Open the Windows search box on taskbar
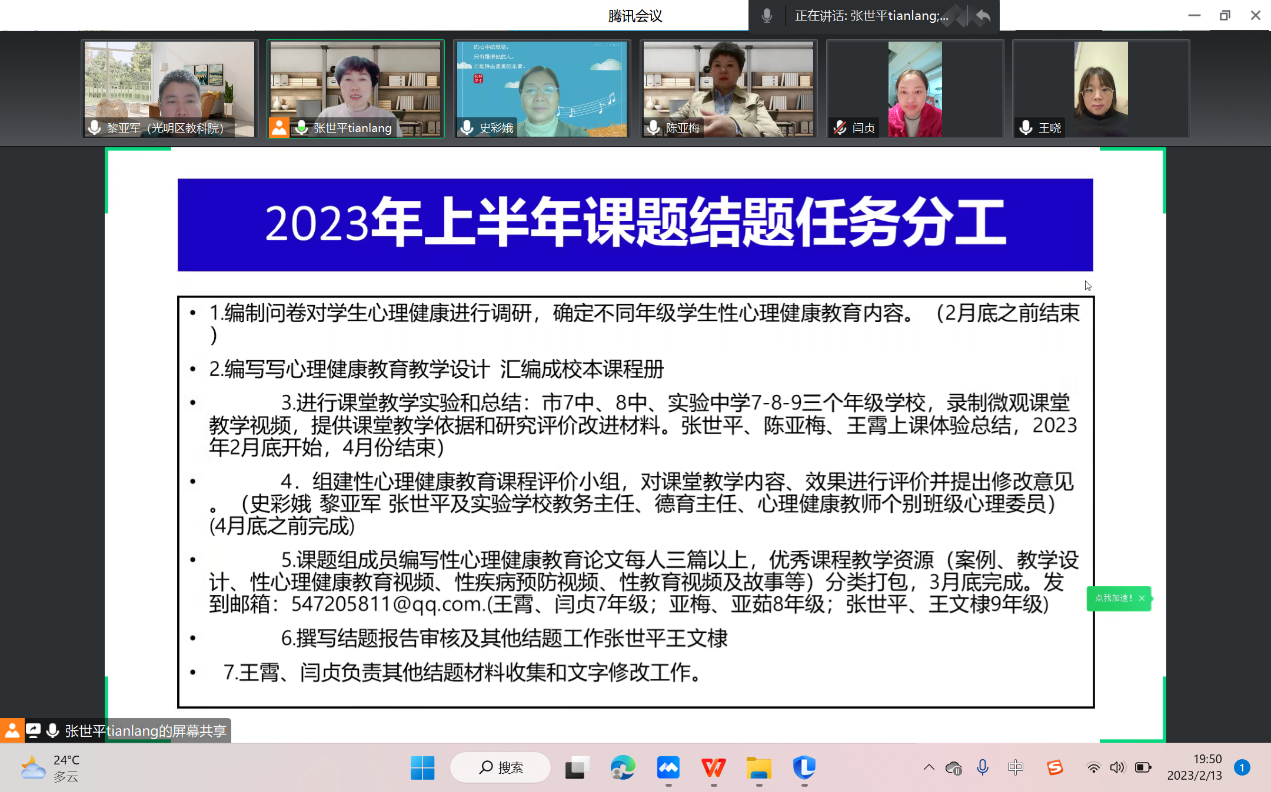The image size is (1271, 792). (x=499, y=768)
